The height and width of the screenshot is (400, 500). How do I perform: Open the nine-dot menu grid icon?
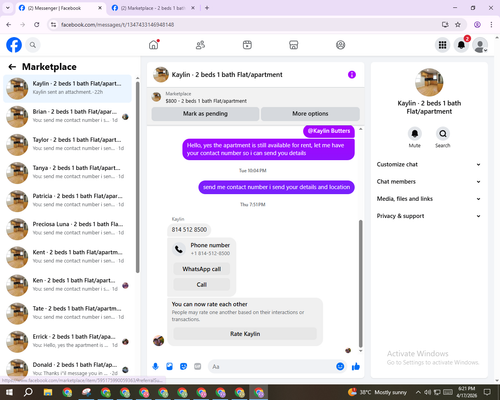442,45
